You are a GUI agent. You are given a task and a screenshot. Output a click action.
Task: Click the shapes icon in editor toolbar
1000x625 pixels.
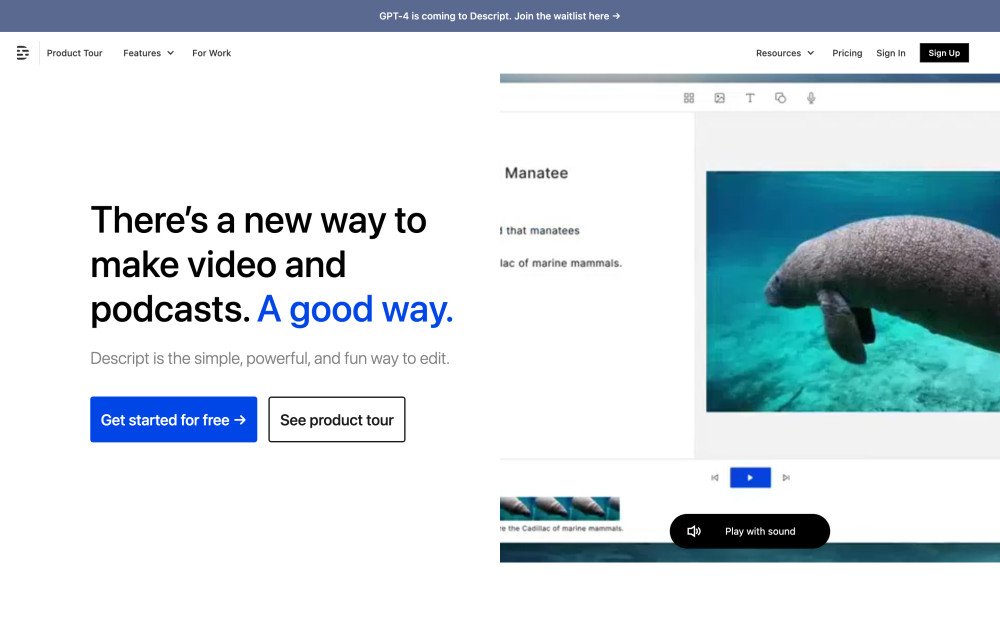tap(781, 98)
